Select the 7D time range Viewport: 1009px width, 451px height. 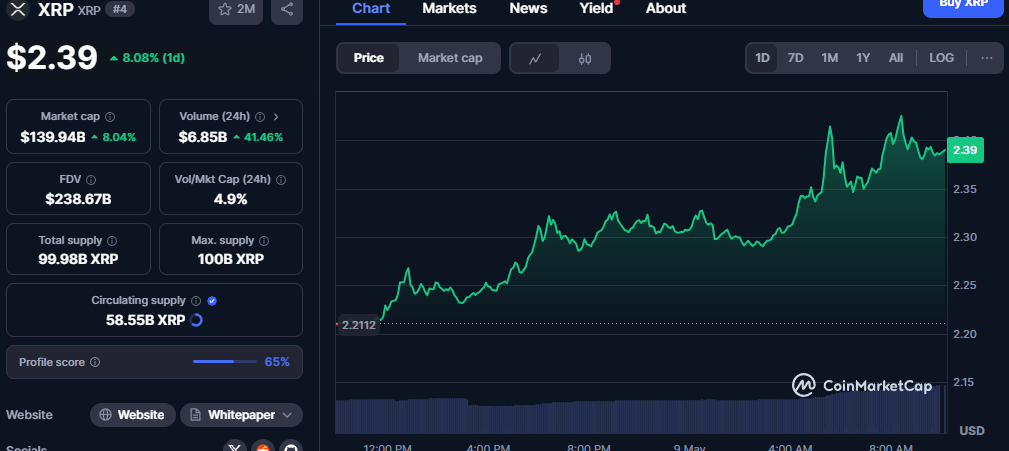pos(796,58)
